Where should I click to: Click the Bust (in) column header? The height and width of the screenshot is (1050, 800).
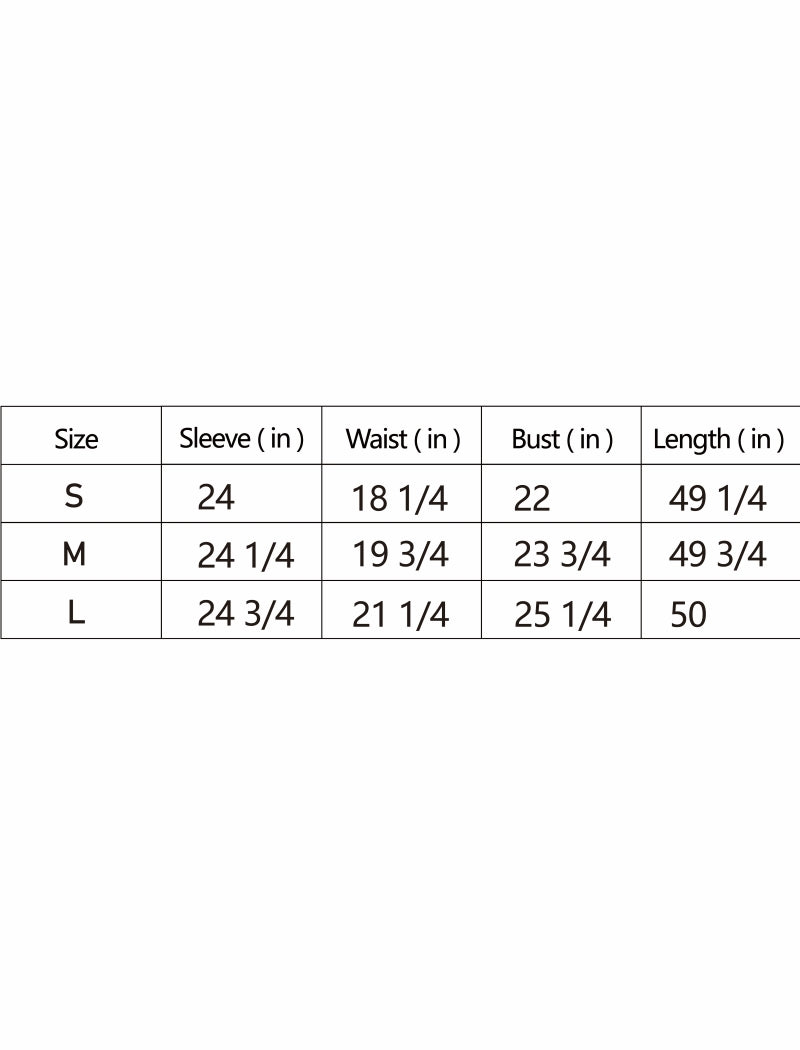(561, 439)
